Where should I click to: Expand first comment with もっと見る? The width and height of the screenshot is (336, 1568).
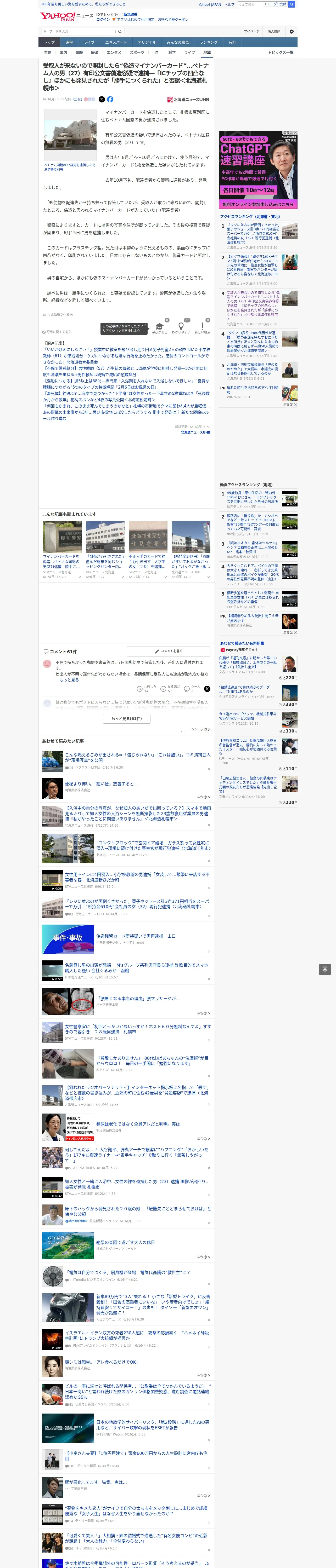68,680
